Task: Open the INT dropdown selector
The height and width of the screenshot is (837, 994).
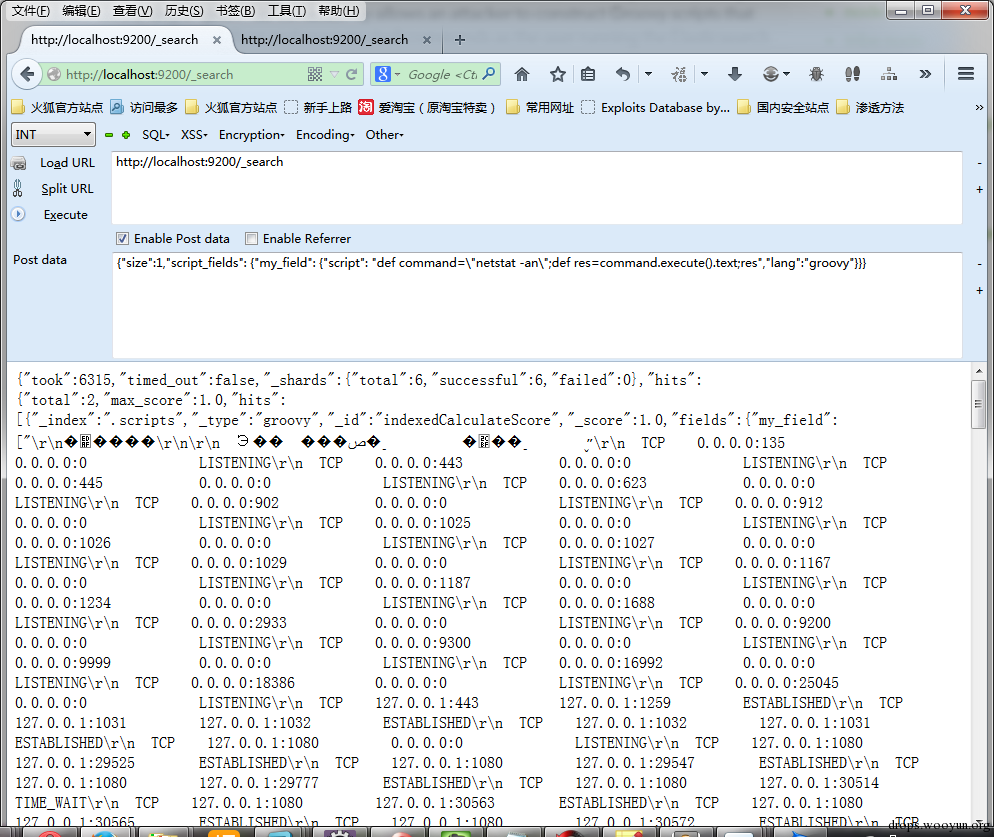Action: click(x=53, y=134)
